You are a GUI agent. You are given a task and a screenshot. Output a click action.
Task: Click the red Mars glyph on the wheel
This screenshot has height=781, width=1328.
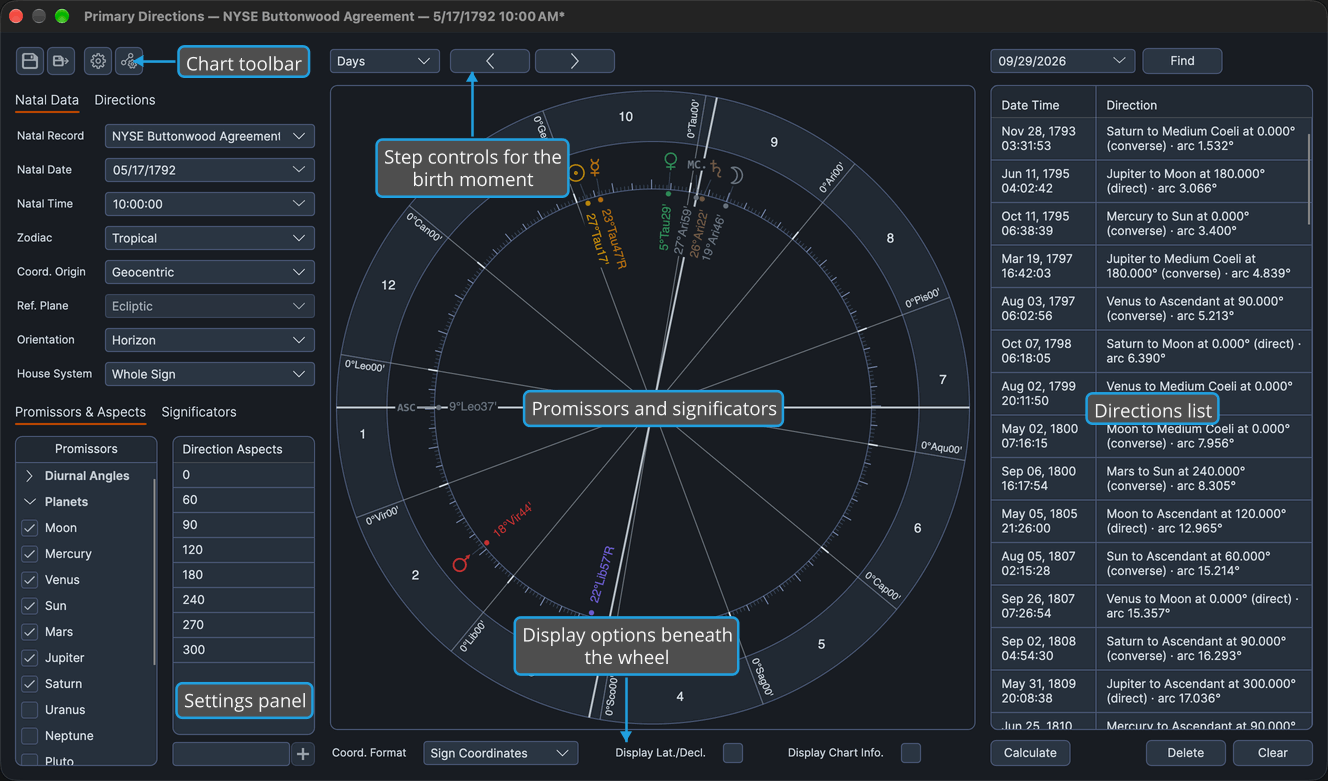coord(460,565)
